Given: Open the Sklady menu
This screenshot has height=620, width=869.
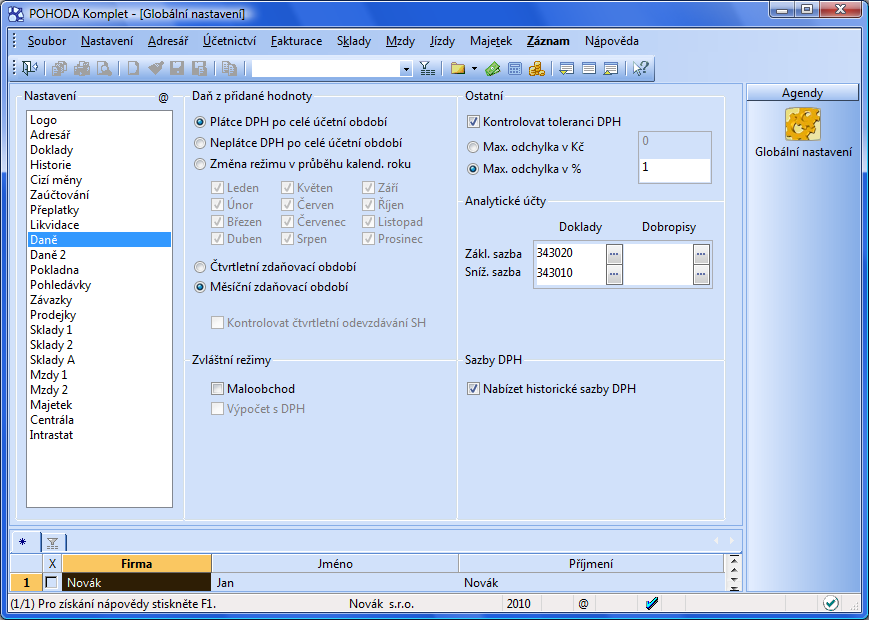Looking at the screenshot, I should (x=354, y=41).
